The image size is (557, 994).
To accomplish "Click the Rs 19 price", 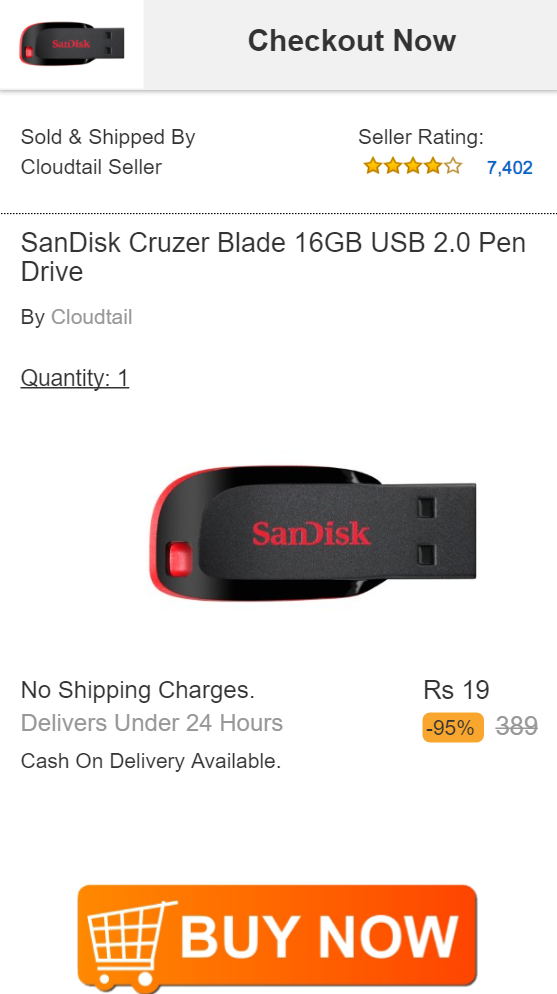I will (456, 690).
